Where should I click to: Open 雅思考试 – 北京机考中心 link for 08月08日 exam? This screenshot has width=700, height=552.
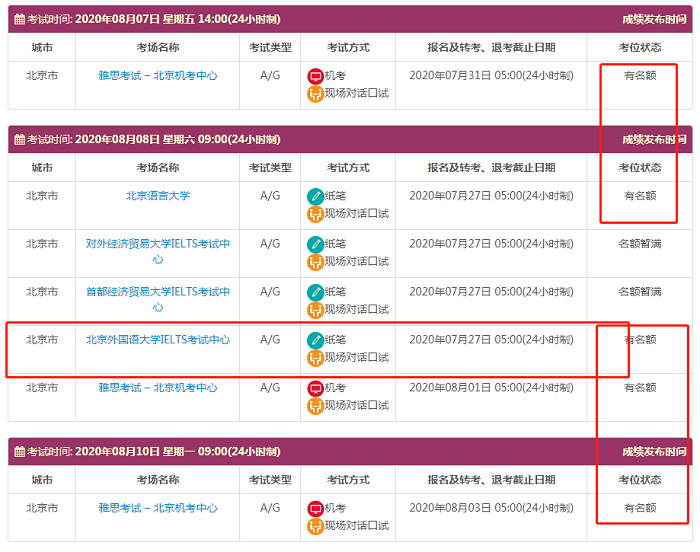pos(158,388)
